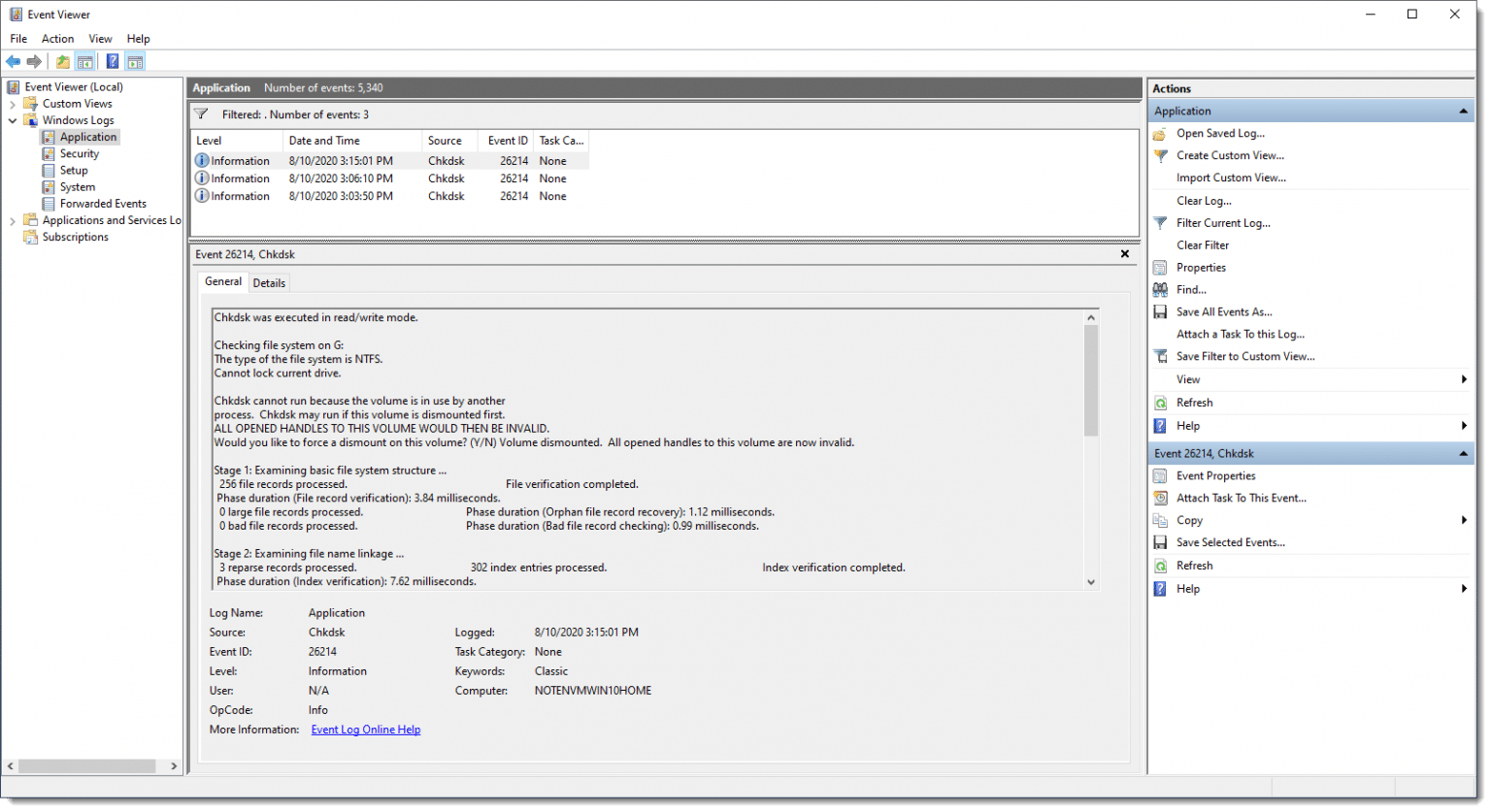Open the Action menu

click(x=57, y=38)
